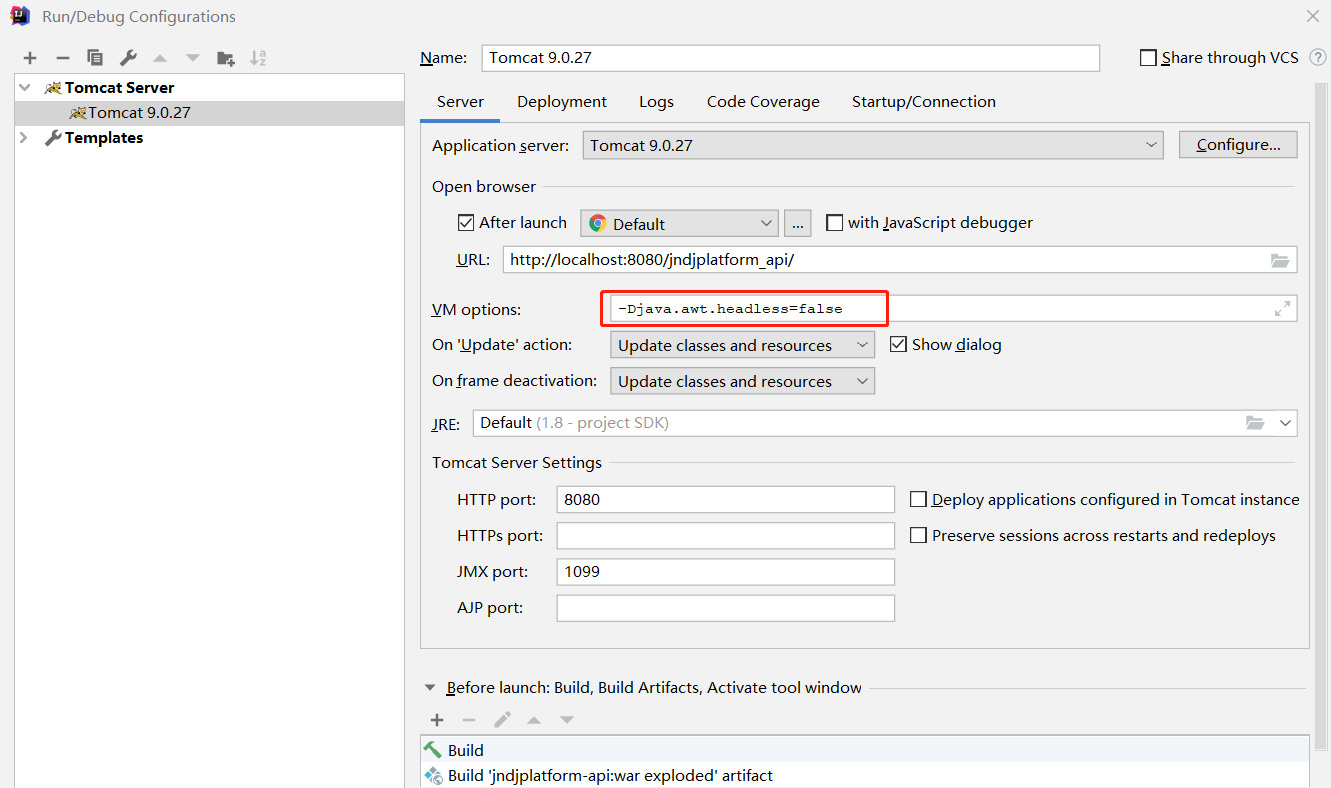Click the Templates wrench icon in the tree

tap(53, 138)
